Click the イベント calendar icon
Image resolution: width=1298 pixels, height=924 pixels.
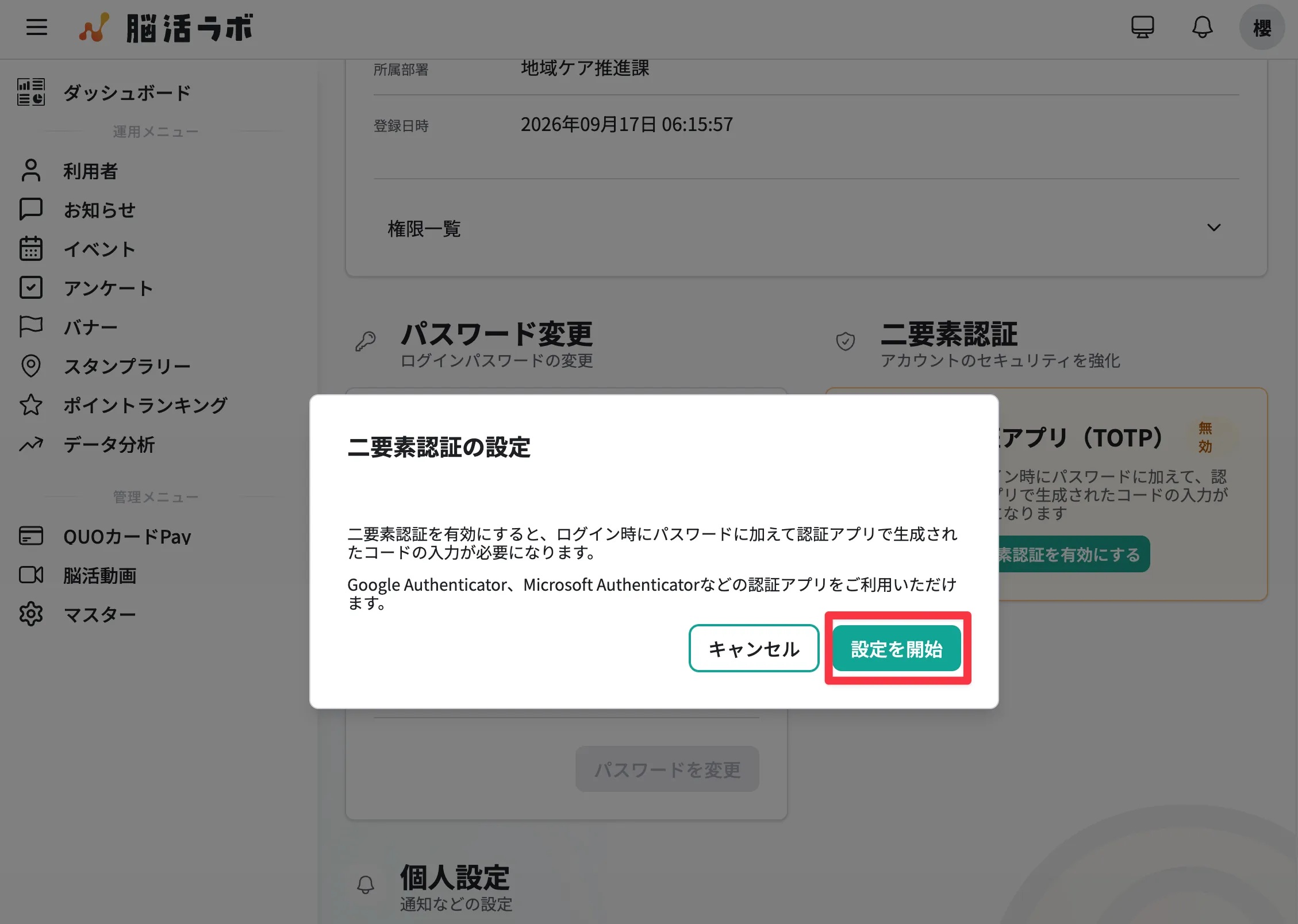tap(31, 249)
